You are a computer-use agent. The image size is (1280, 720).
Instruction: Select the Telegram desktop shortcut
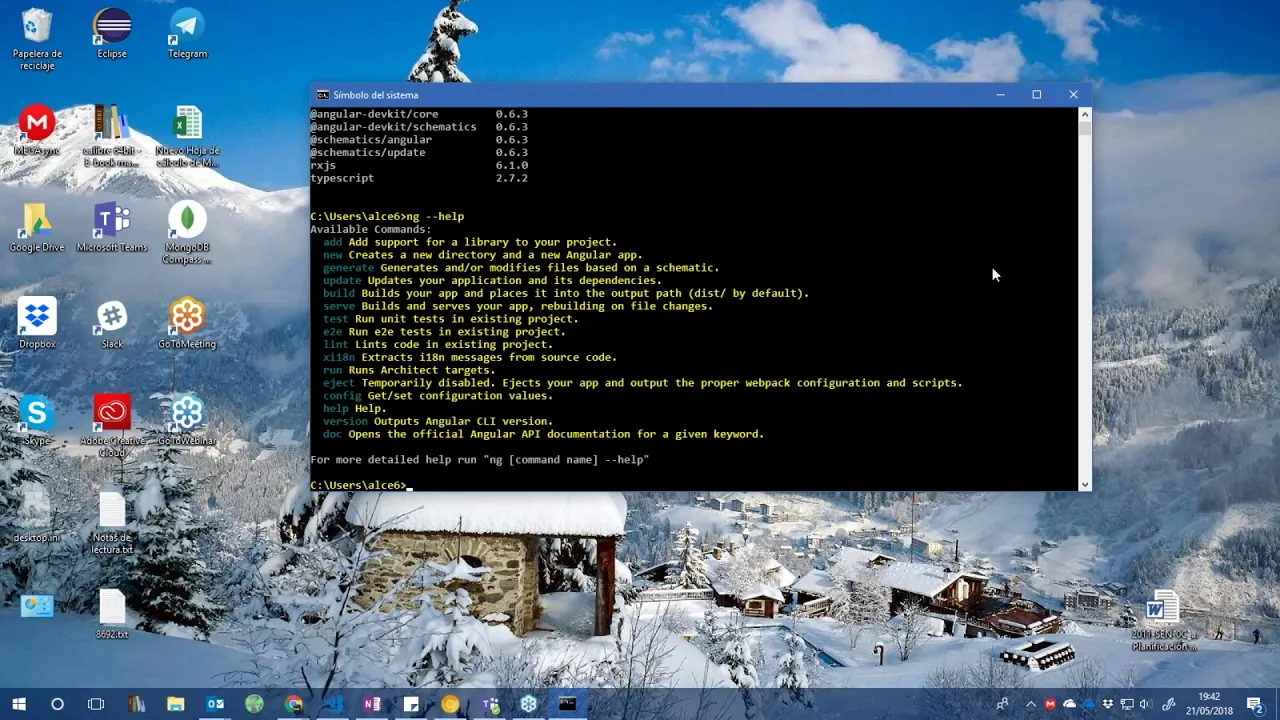pos(187,34)
